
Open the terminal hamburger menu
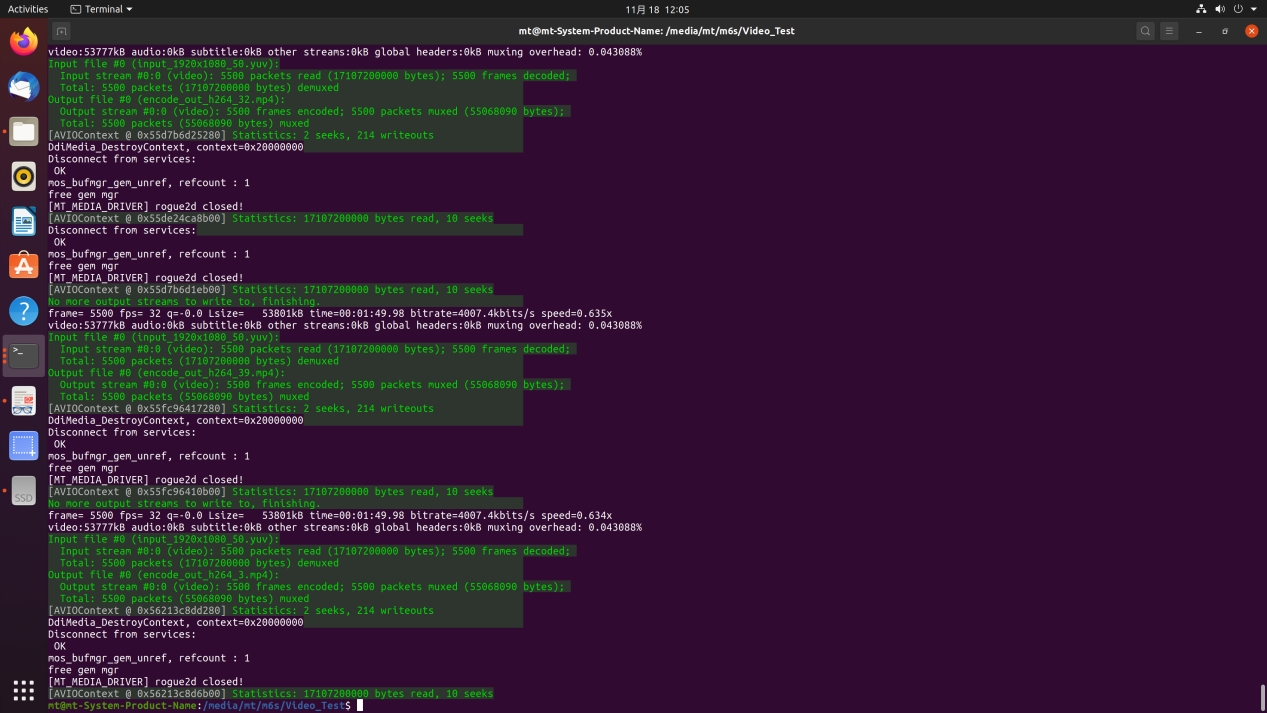coord(1168,31)
